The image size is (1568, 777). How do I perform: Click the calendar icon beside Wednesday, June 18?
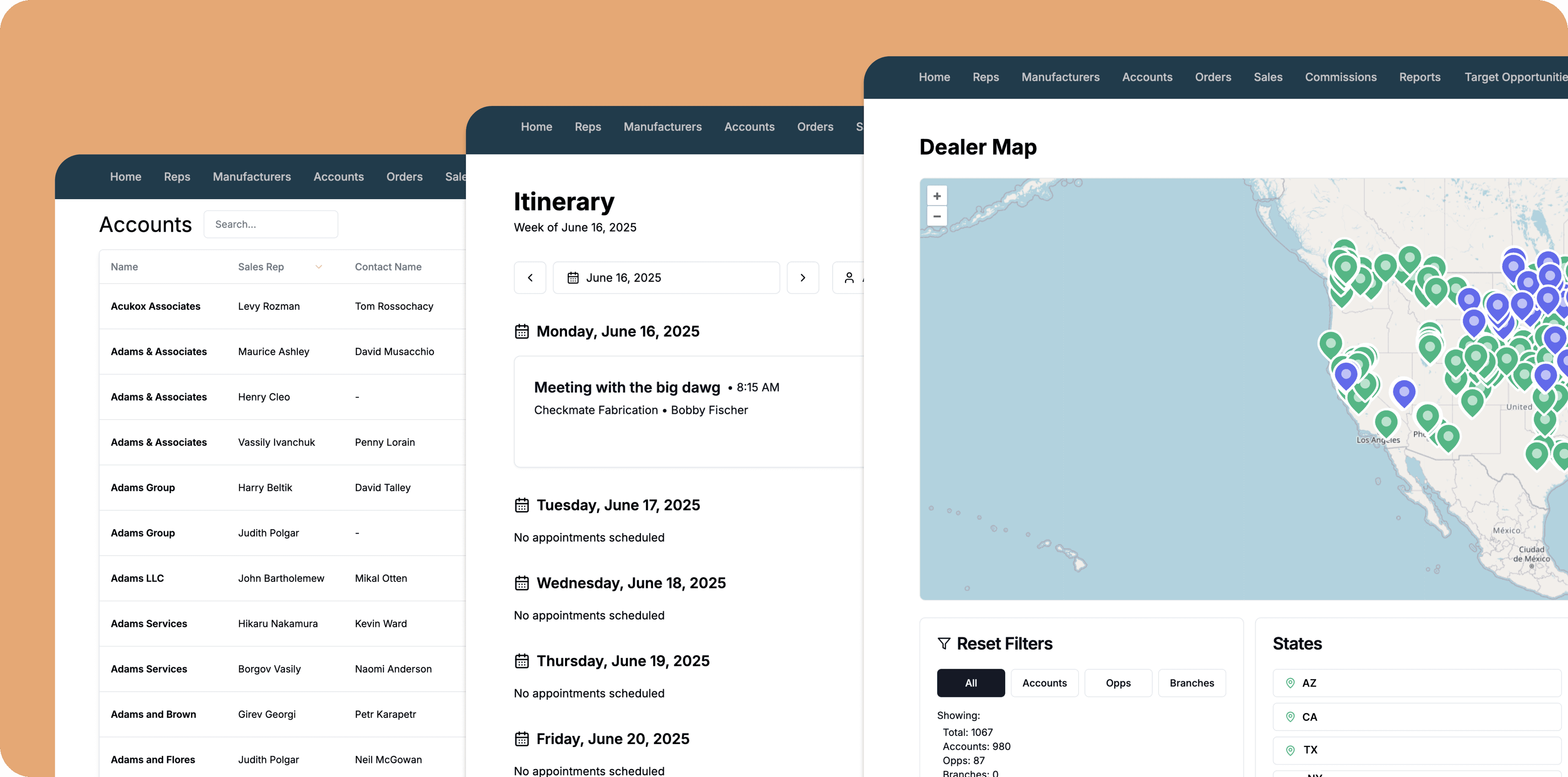tap(522, 583)
